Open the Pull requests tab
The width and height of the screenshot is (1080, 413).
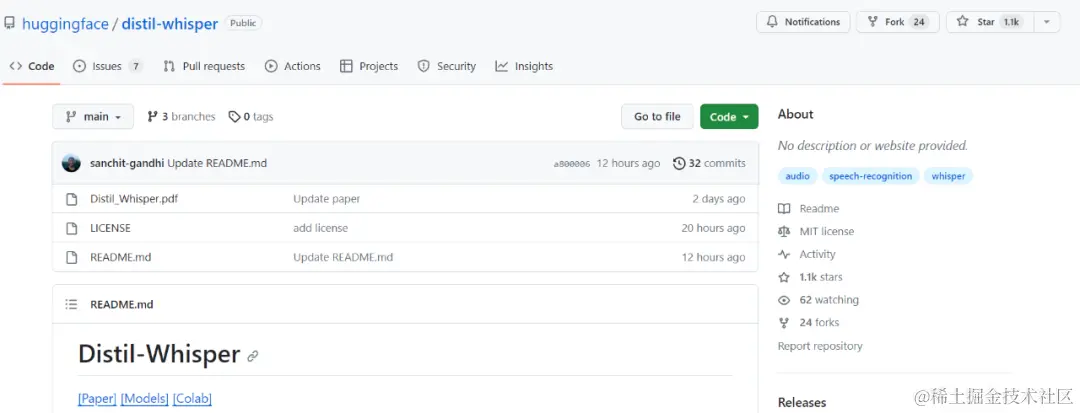coord(204,66)
